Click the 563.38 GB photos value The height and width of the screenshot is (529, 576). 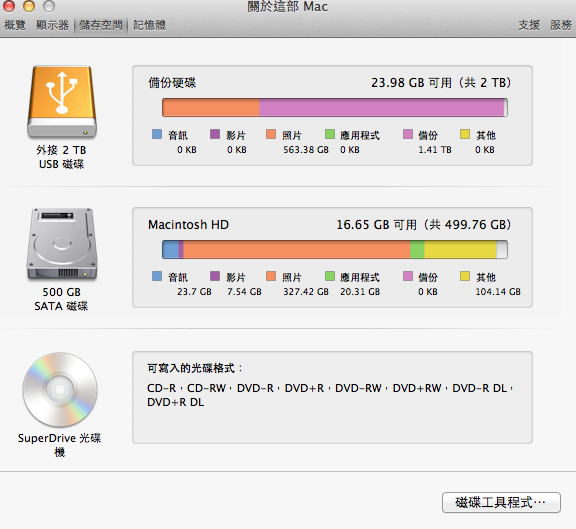tap(306, 150)
